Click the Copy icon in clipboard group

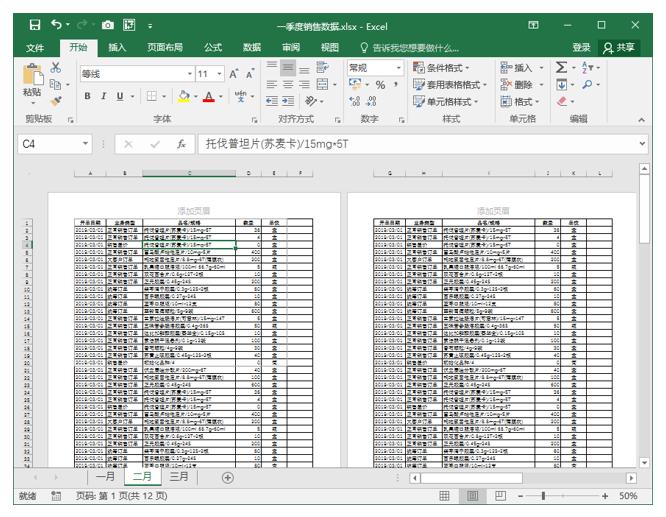tap(55, 84)
